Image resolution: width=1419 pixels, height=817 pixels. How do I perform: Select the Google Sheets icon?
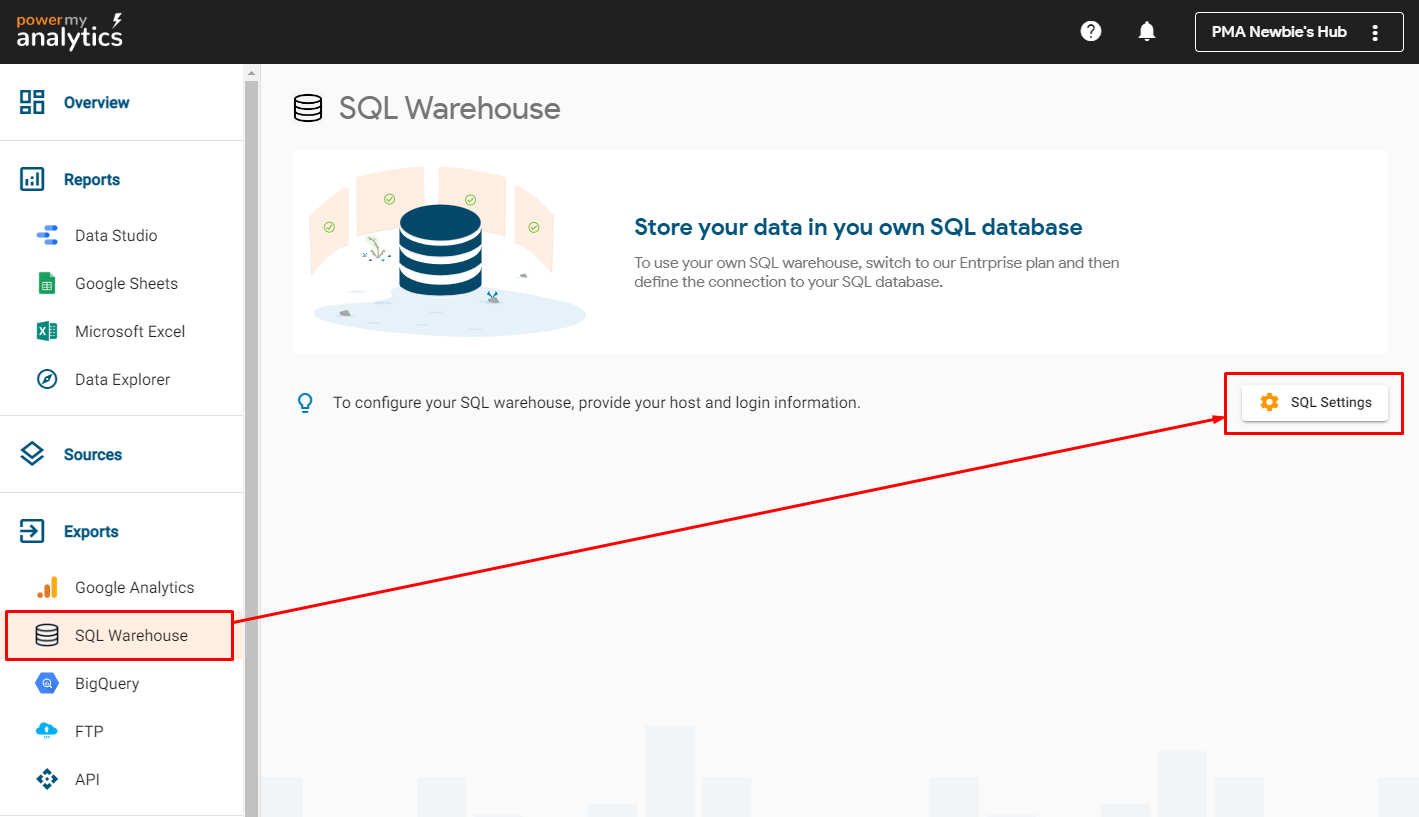[47, 284]
